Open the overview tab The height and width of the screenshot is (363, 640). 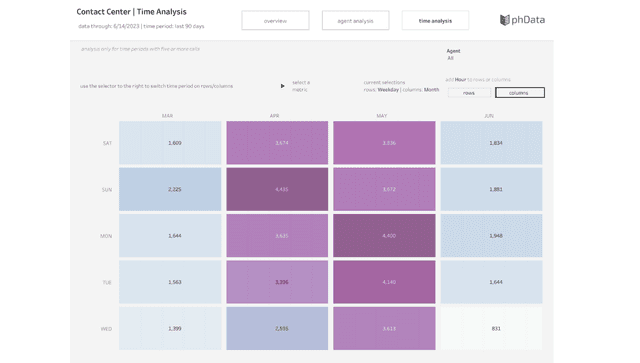point(275,20)
